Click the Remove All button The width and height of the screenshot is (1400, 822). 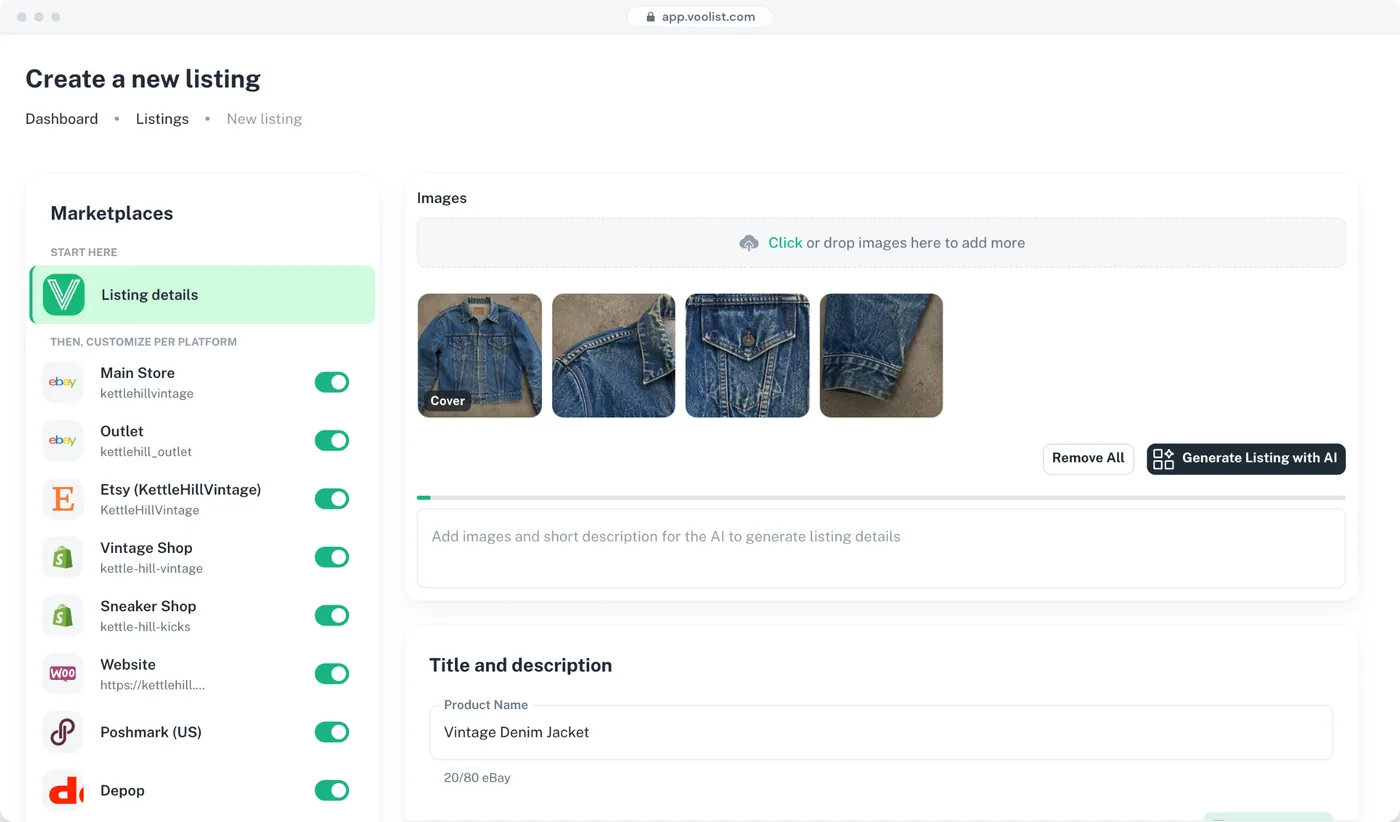click(1088, 458)
